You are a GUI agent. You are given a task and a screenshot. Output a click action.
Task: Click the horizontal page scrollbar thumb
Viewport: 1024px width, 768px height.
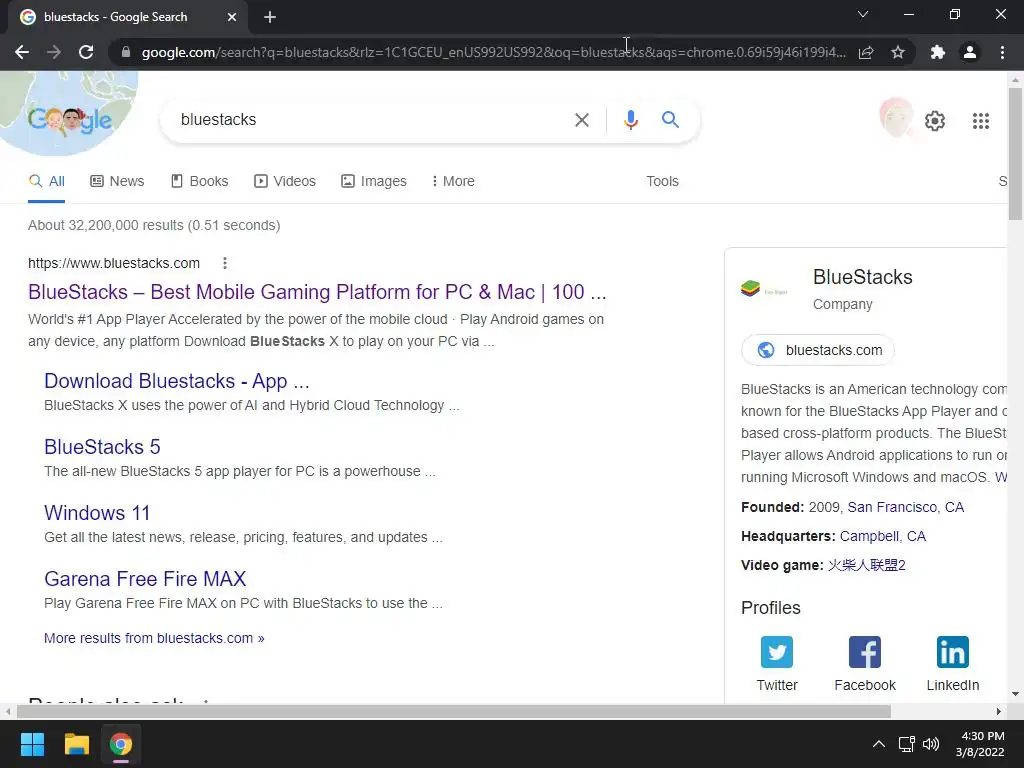click(x=453, y=711)
